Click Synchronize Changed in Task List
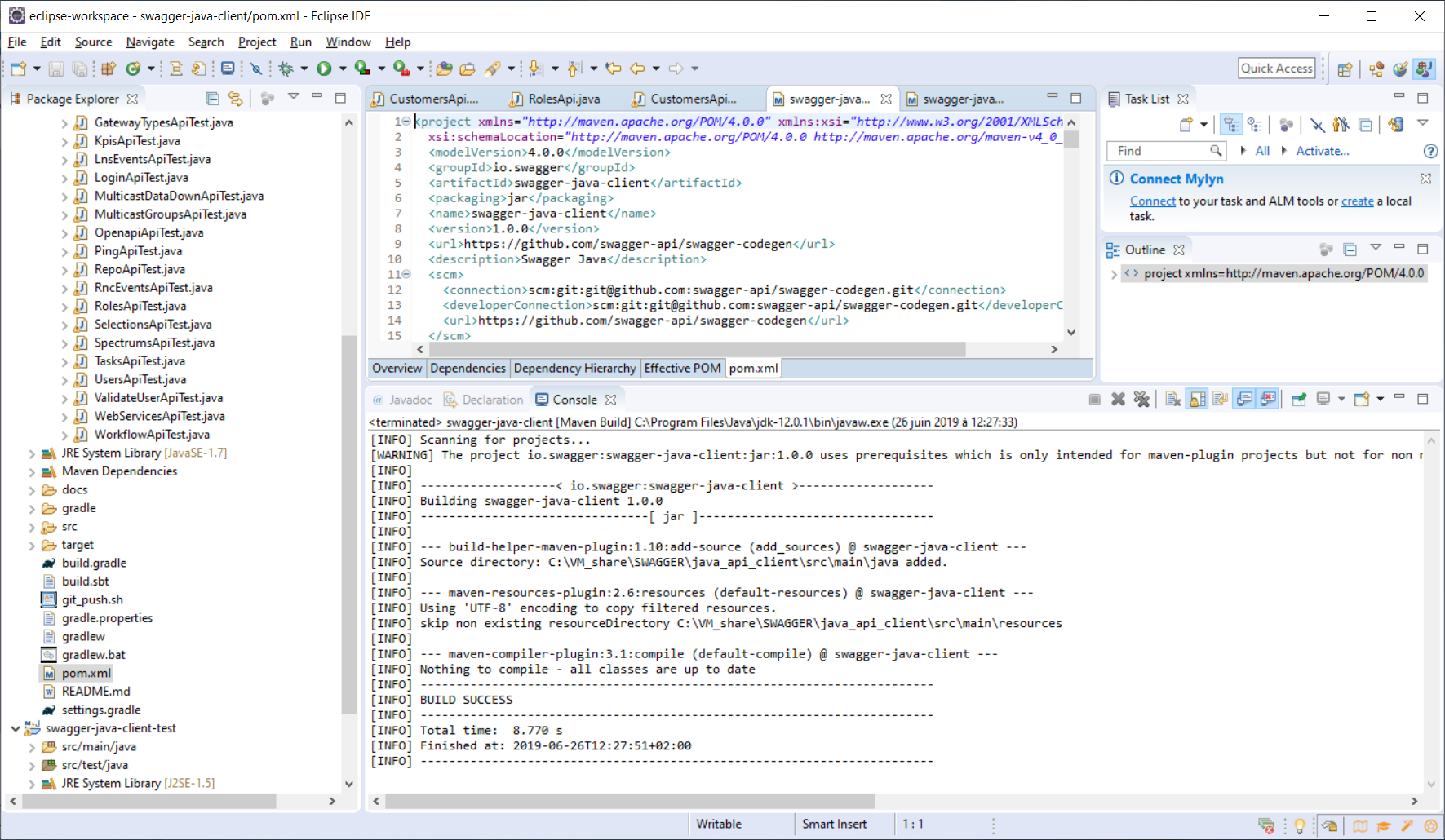Screen dimensions: 1445x840 pyautogui.click(x=1395, y=125)
